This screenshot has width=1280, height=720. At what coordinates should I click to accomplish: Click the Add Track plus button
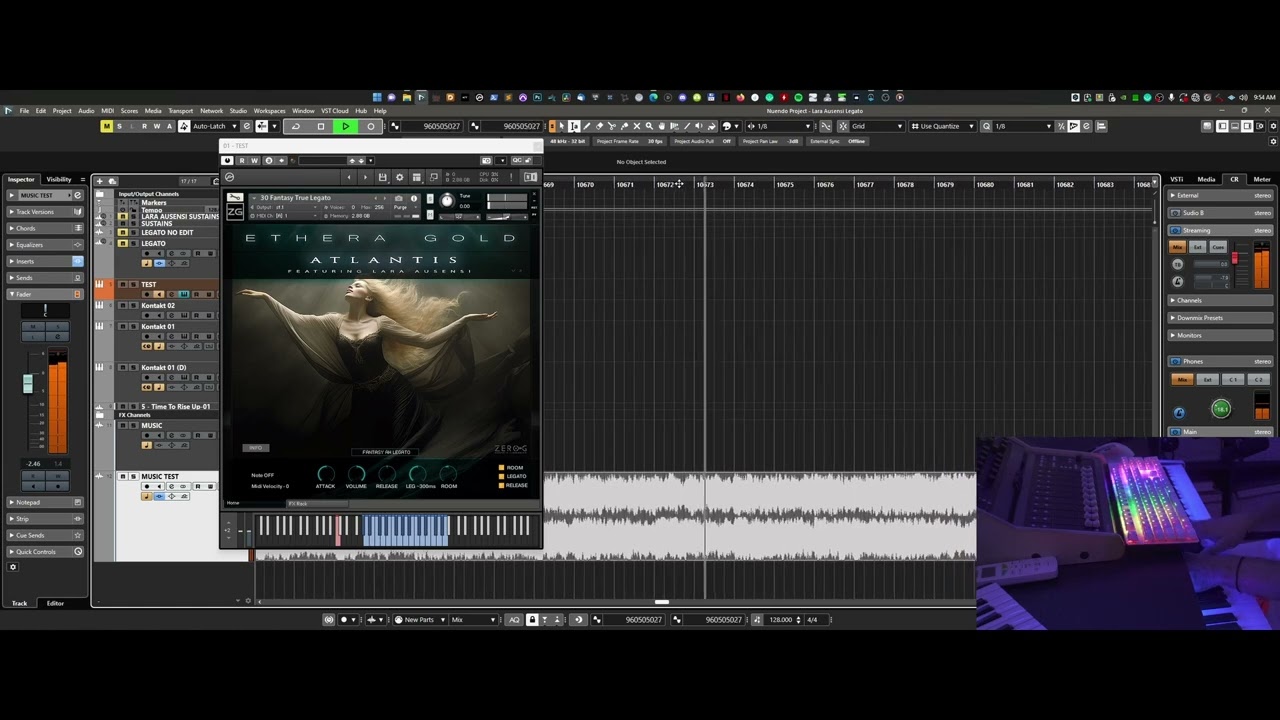[x=100, y=181]
